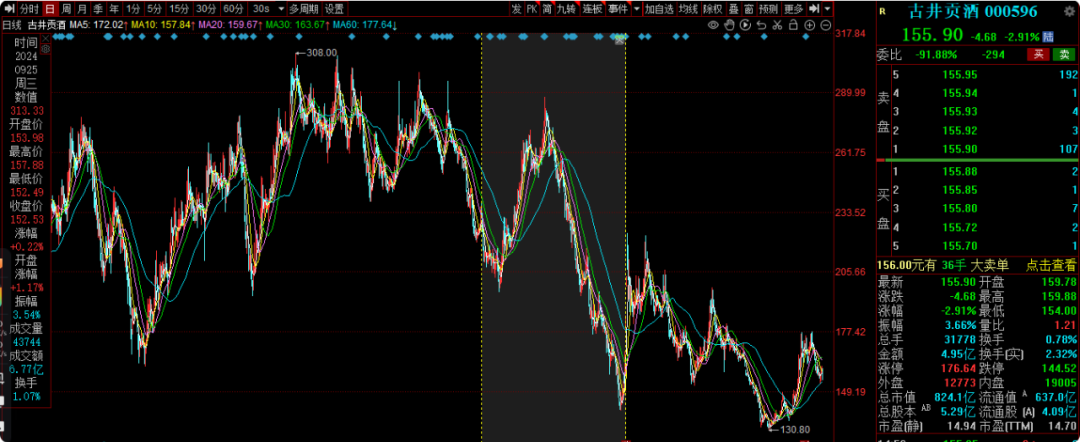Image resolution: width=1080 pixels, height=442 pixels.
Task: Zoom in with the plus icon
Action: coord(809,25)
